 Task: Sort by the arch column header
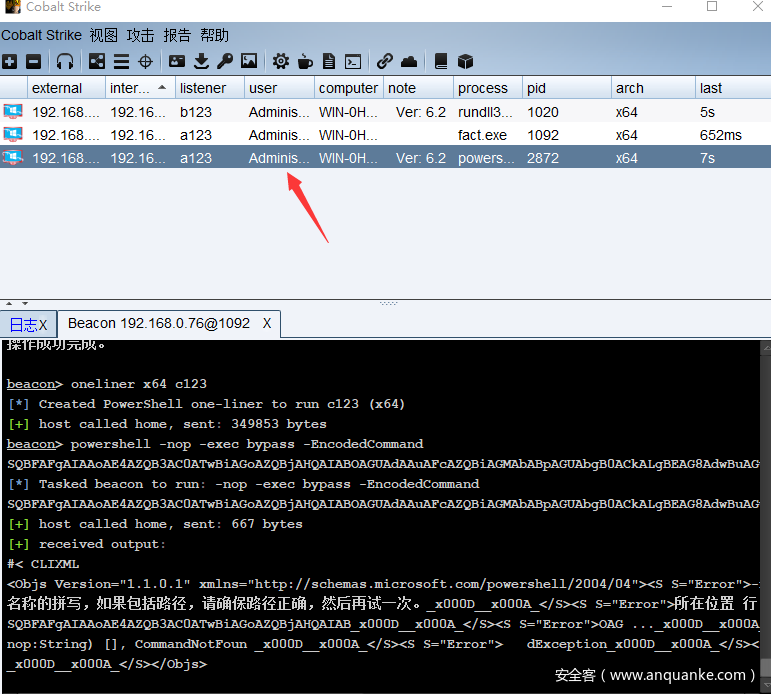point(653,88)
